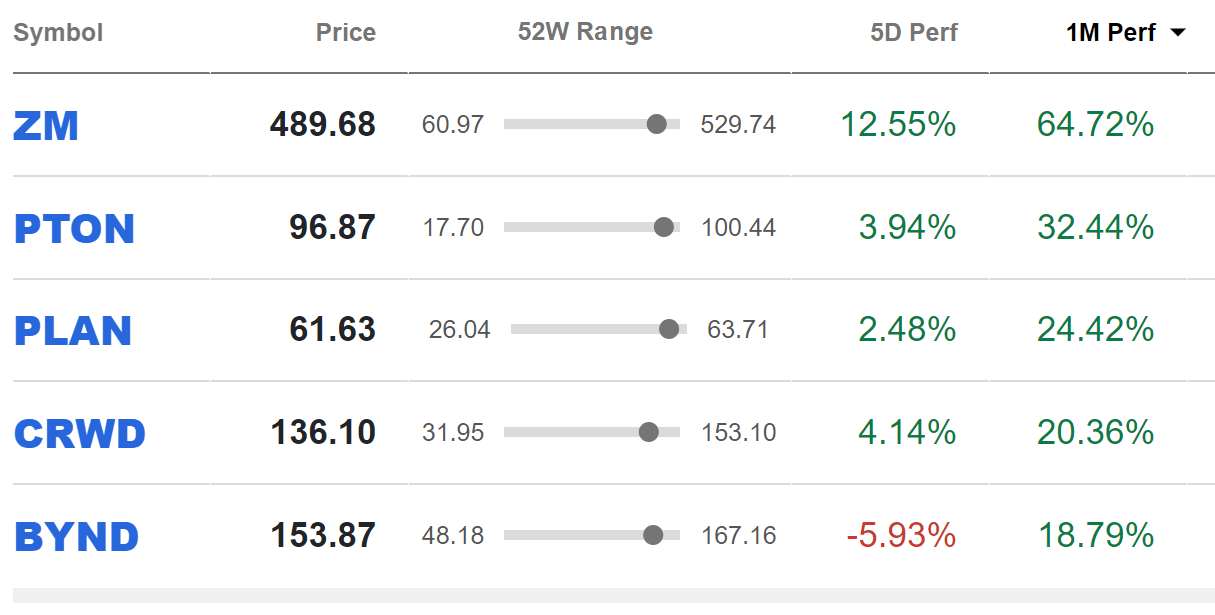Sort the table by Symbol column
1215x615 pixels.
[58, 33]
